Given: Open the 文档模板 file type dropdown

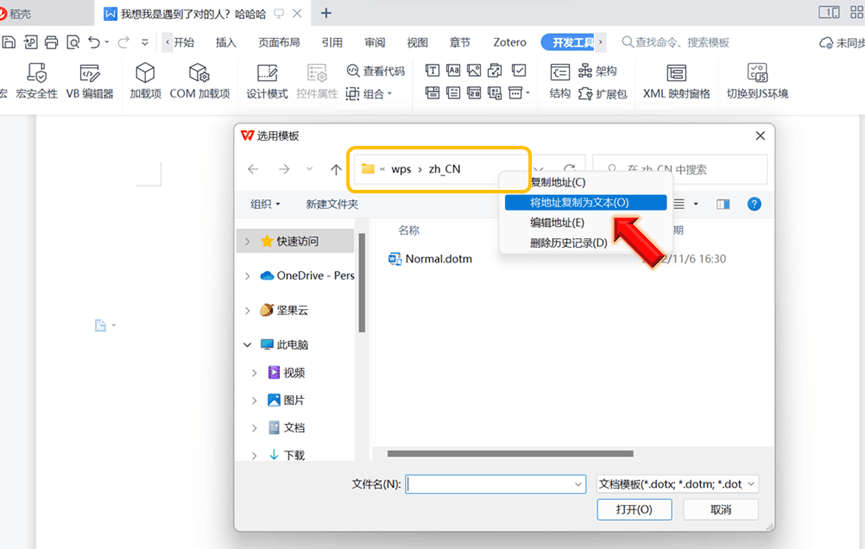Looking at the screenshot, I should [677, 484].
